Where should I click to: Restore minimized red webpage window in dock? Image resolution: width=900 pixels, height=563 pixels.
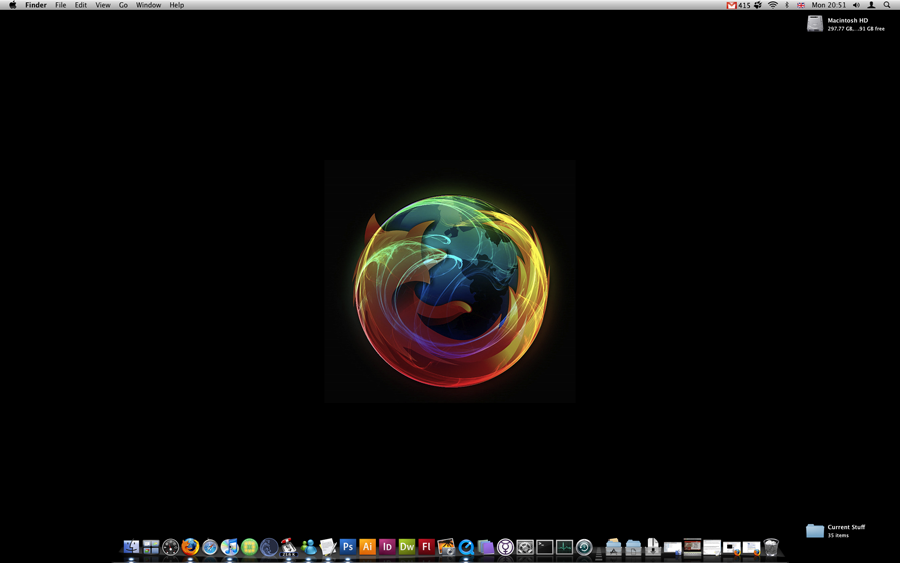coord(692,548)
